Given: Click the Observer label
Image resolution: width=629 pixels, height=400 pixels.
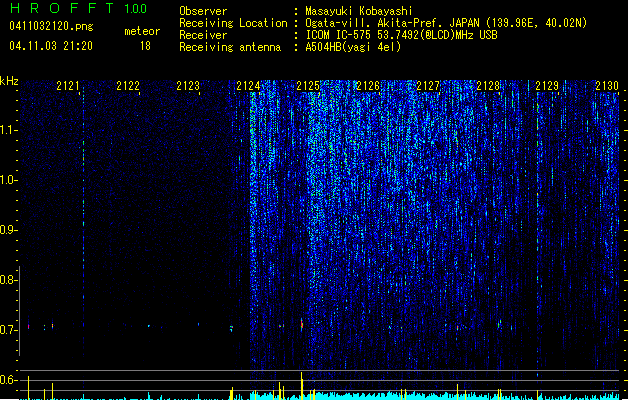Looking at the screenshot, I should (x=203, y=11).
